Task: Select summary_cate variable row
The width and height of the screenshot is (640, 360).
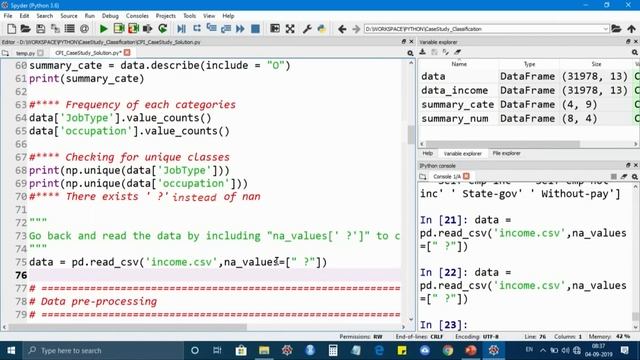Action: (x=529, y=104)
